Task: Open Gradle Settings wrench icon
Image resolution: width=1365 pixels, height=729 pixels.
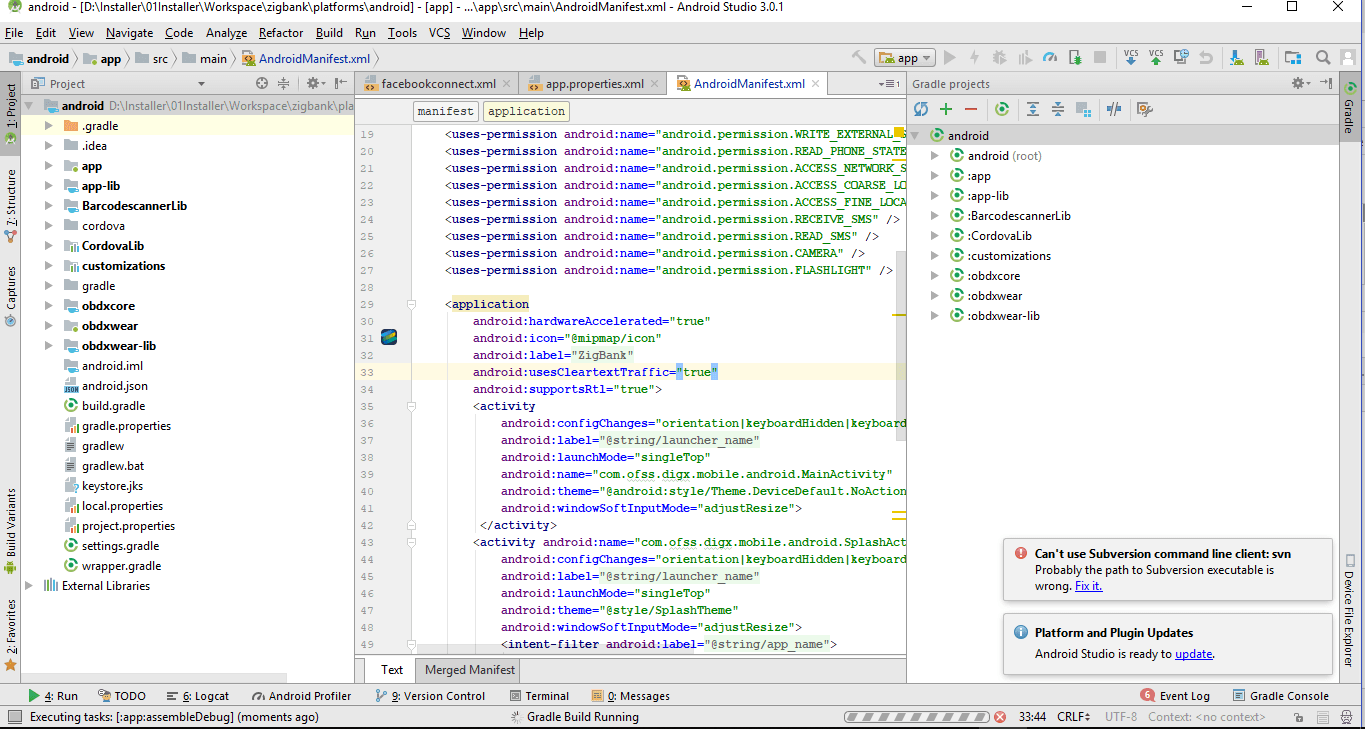Action: pyautogui.click(x=1145, y=109)
